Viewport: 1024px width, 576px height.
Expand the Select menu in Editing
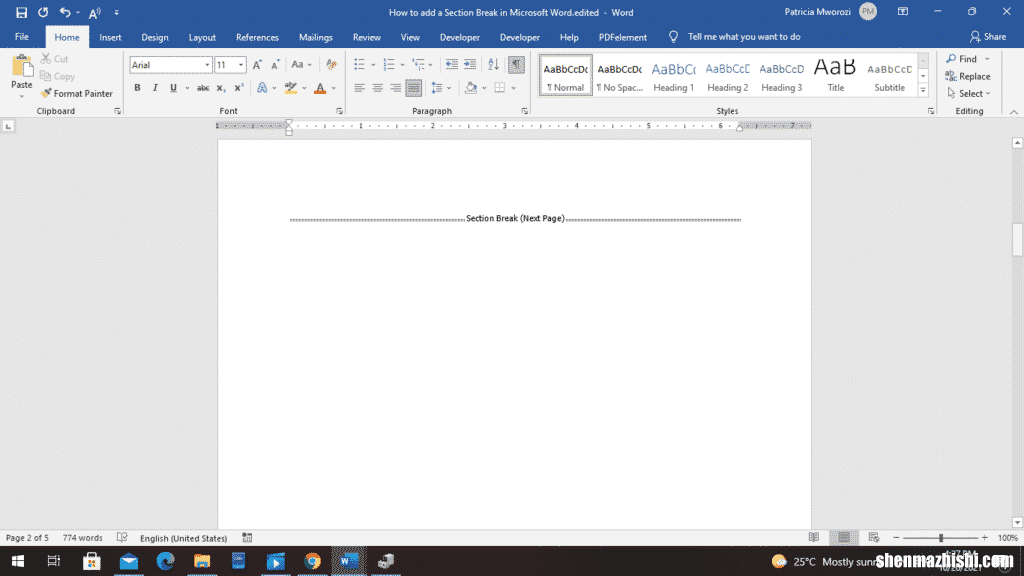[970, 93]
